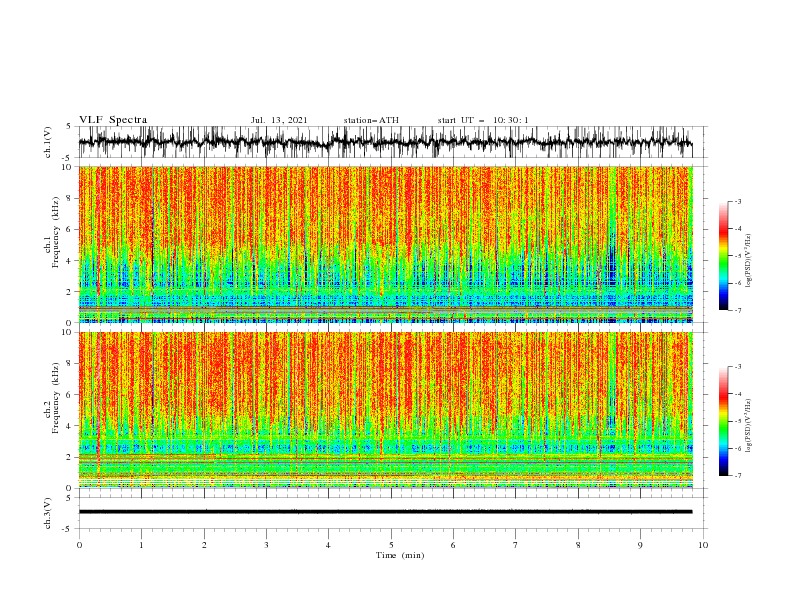Select the date text "Jul. 13, 2021"

point(279,120)
